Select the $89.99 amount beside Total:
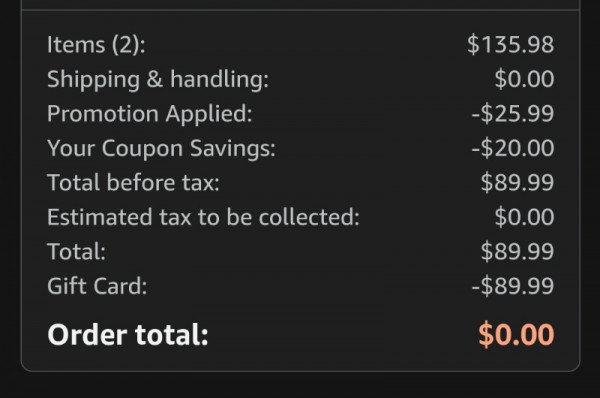600x398 pixels. [x=517, y=251]
